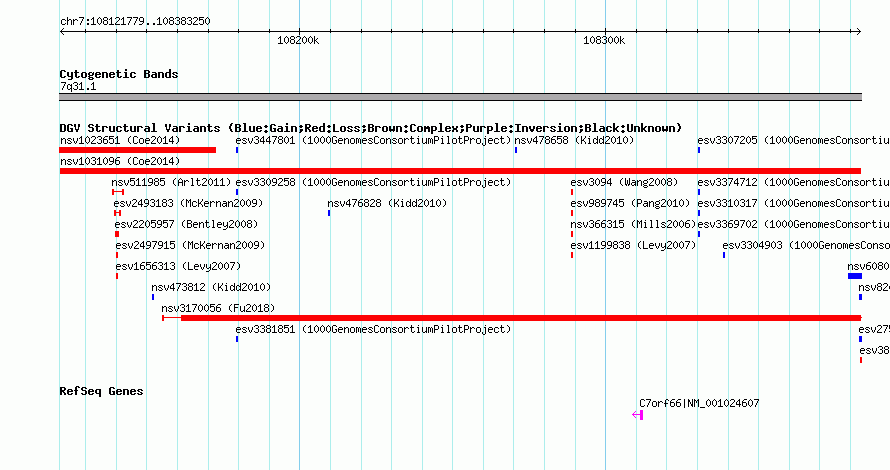Click the RefSeq Genes track title
This screenshot has height=470, width=890.
coord(101,391)
